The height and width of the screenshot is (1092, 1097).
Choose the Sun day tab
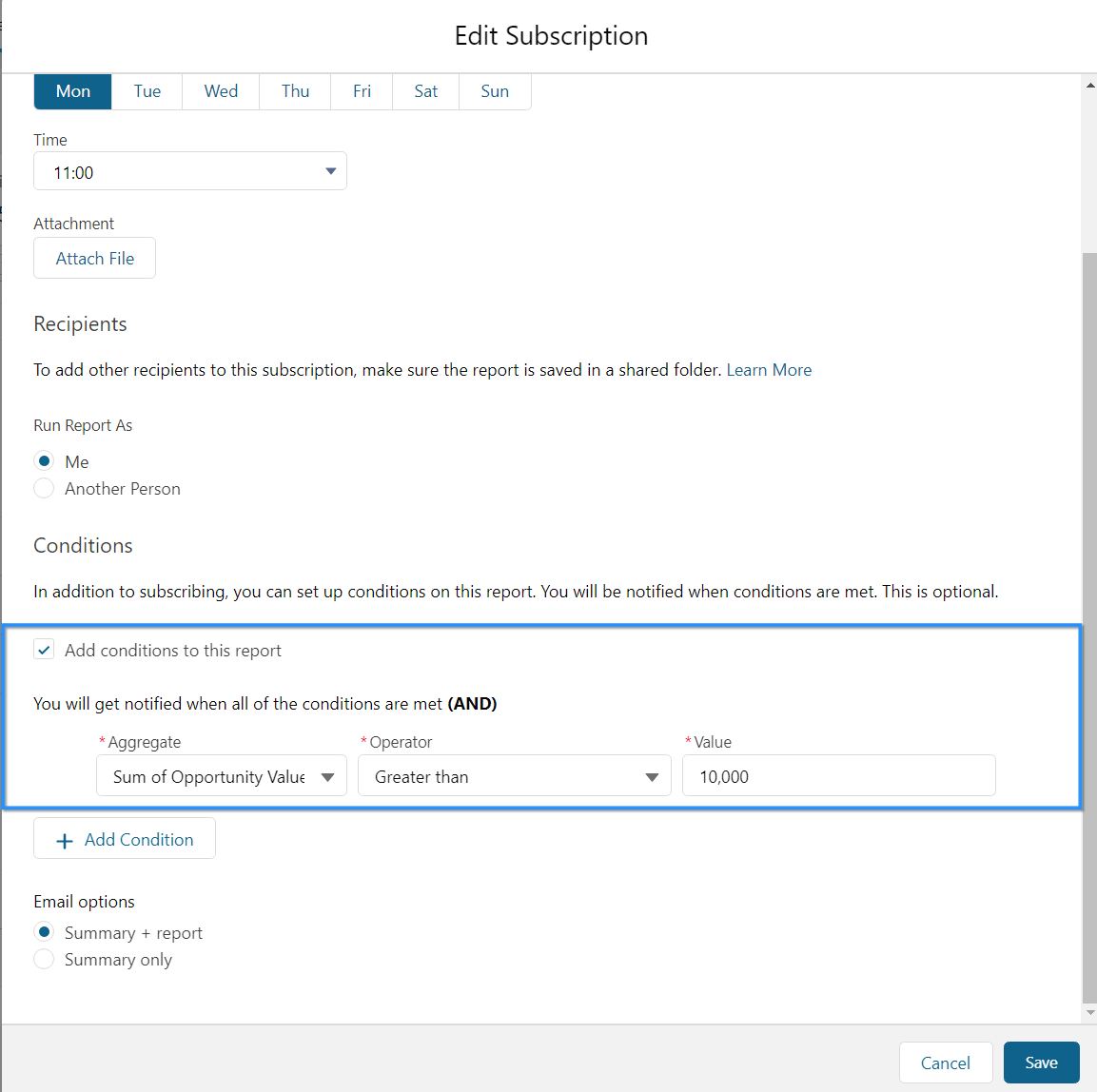pos(495,91)
